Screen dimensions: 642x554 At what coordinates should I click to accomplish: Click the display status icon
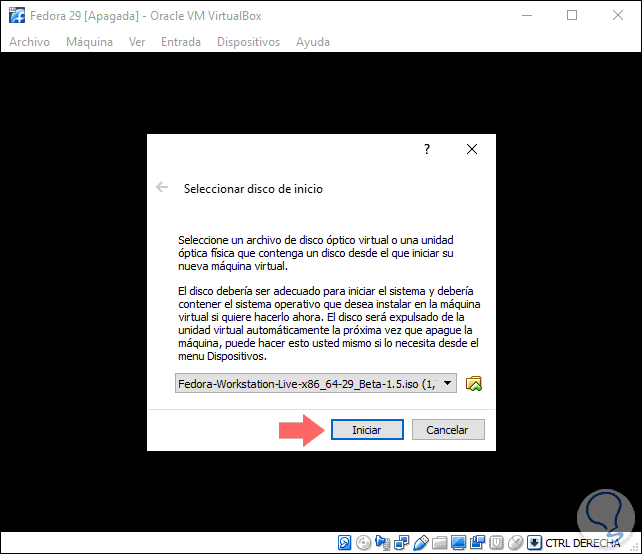coord(459,543)
